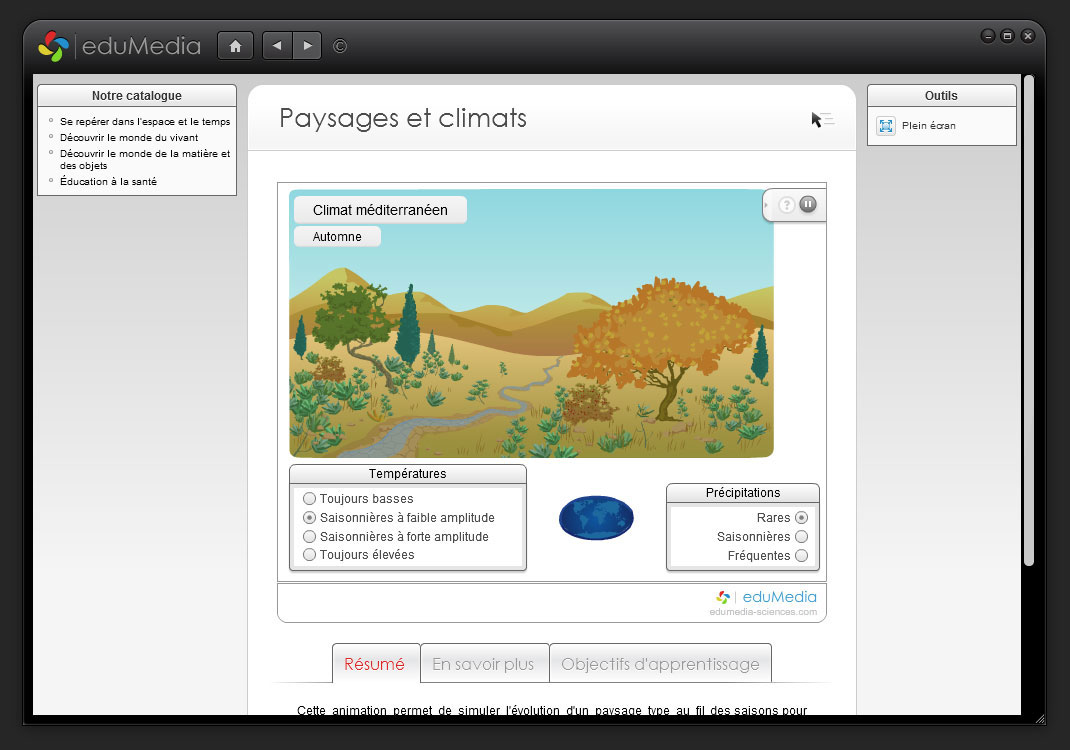Pause the animation

tap(808, 205)
